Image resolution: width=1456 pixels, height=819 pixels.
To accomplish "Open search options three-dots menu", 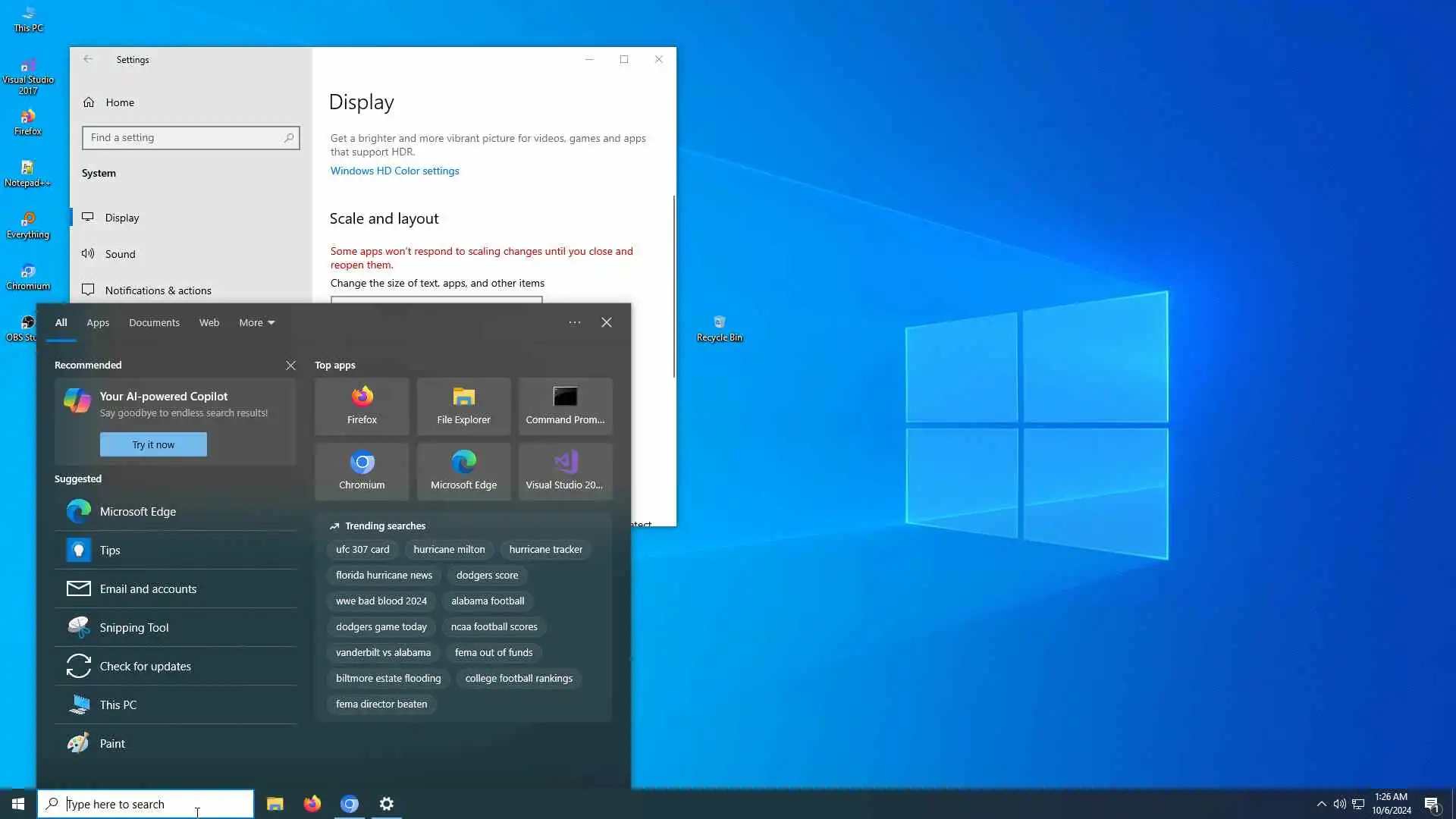I will [575, 322].
